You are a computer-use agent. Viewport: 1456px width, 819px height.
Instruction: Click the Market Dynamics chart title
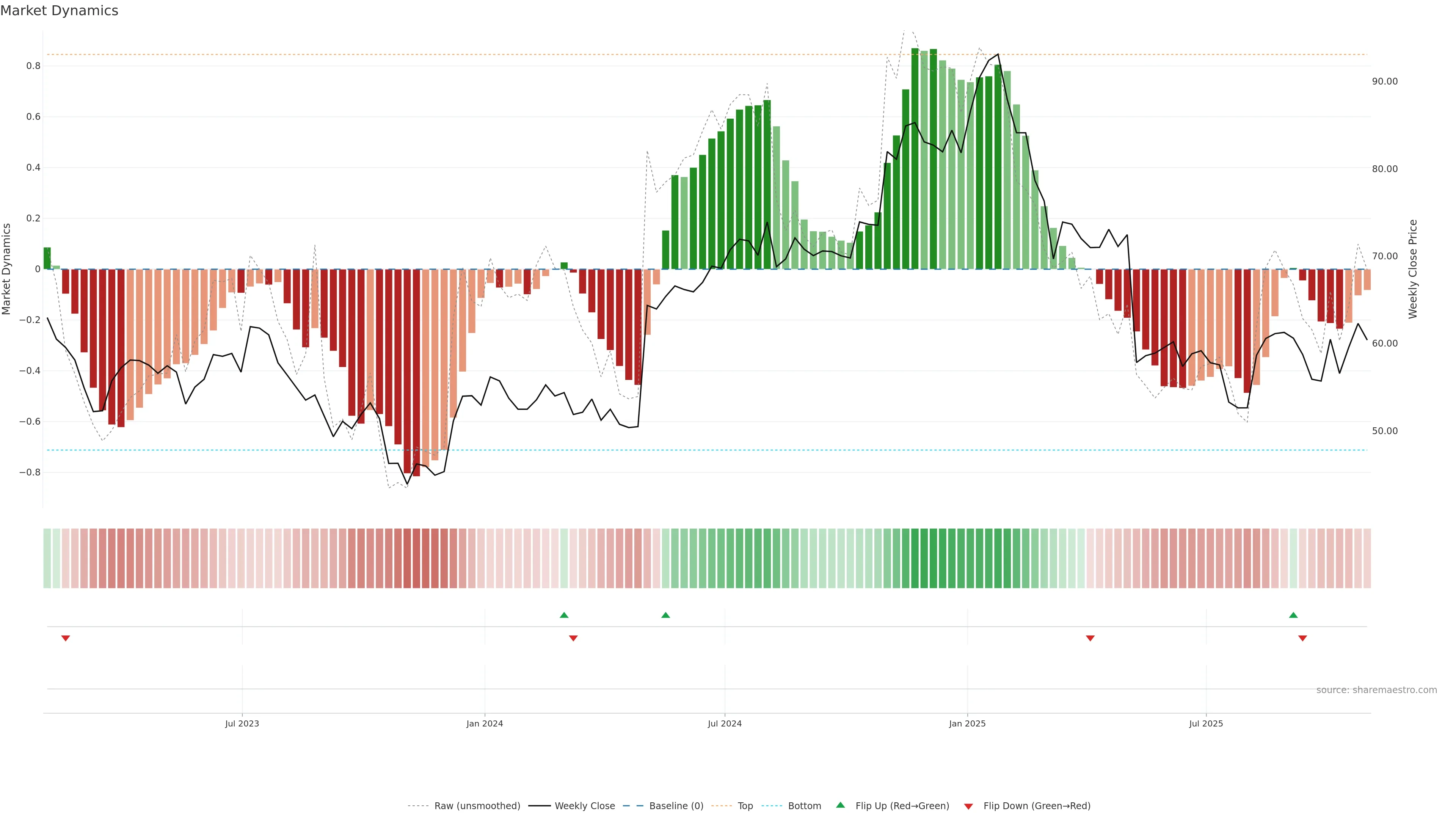pos(60,11)
